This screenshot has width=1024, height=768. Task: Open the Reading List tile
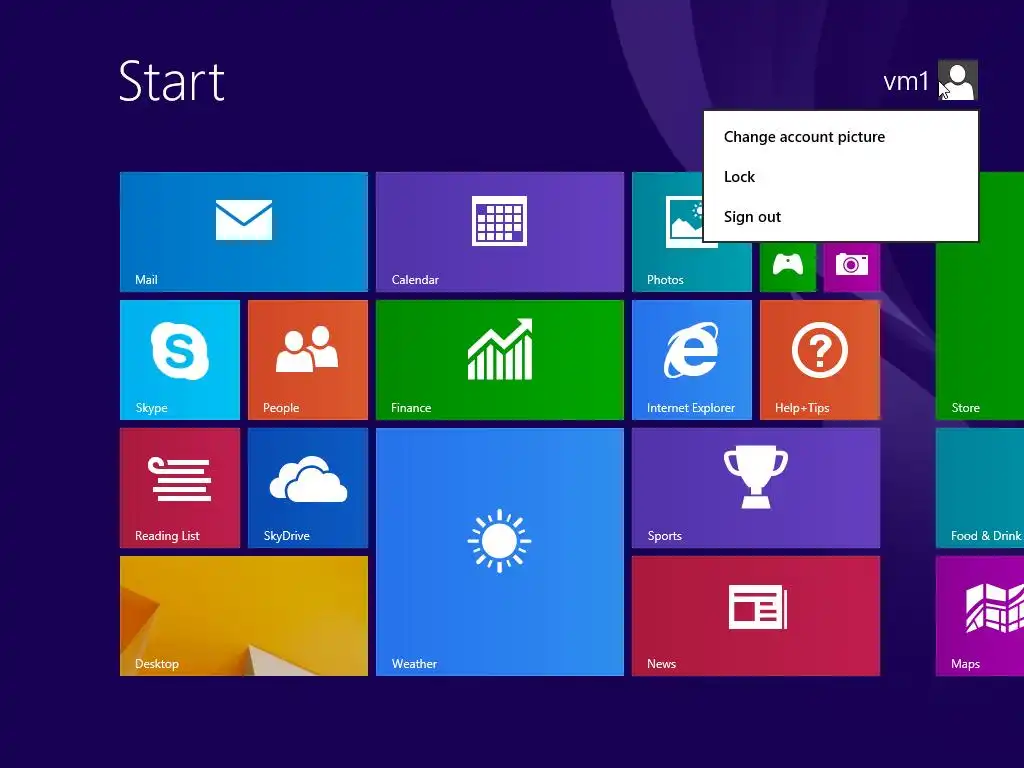pos(180,488)
